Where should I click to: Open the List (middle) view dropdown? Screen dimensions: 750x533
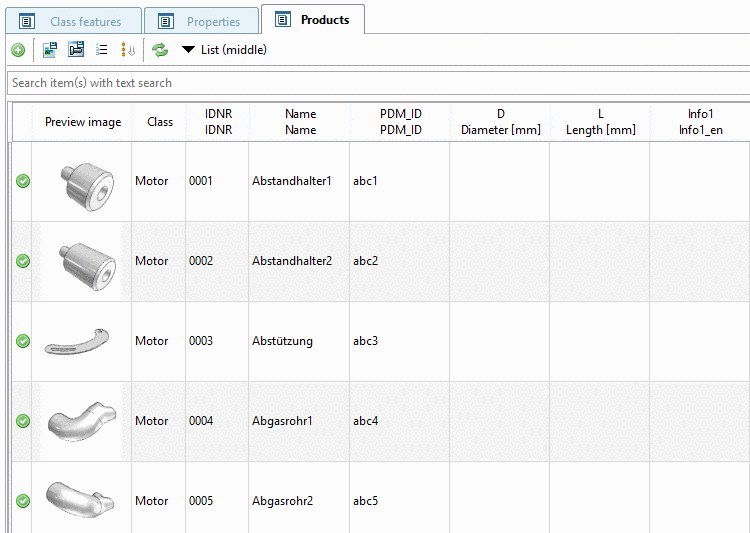tap(224, 50)
